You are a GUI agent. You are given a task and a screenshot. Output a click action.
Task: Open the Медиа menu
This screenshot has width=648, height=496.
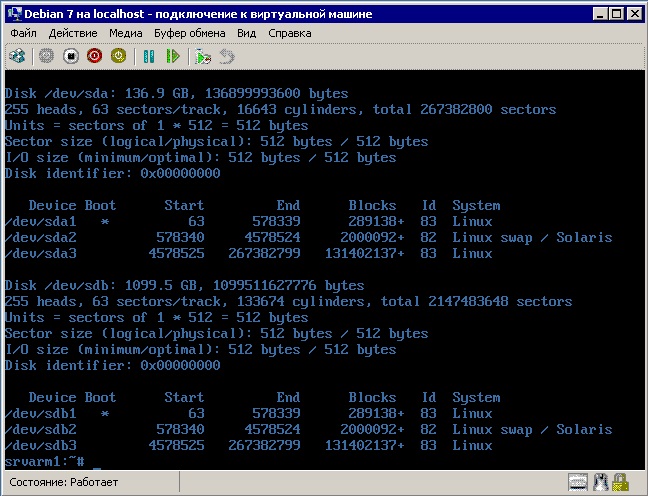pos(126,33)
